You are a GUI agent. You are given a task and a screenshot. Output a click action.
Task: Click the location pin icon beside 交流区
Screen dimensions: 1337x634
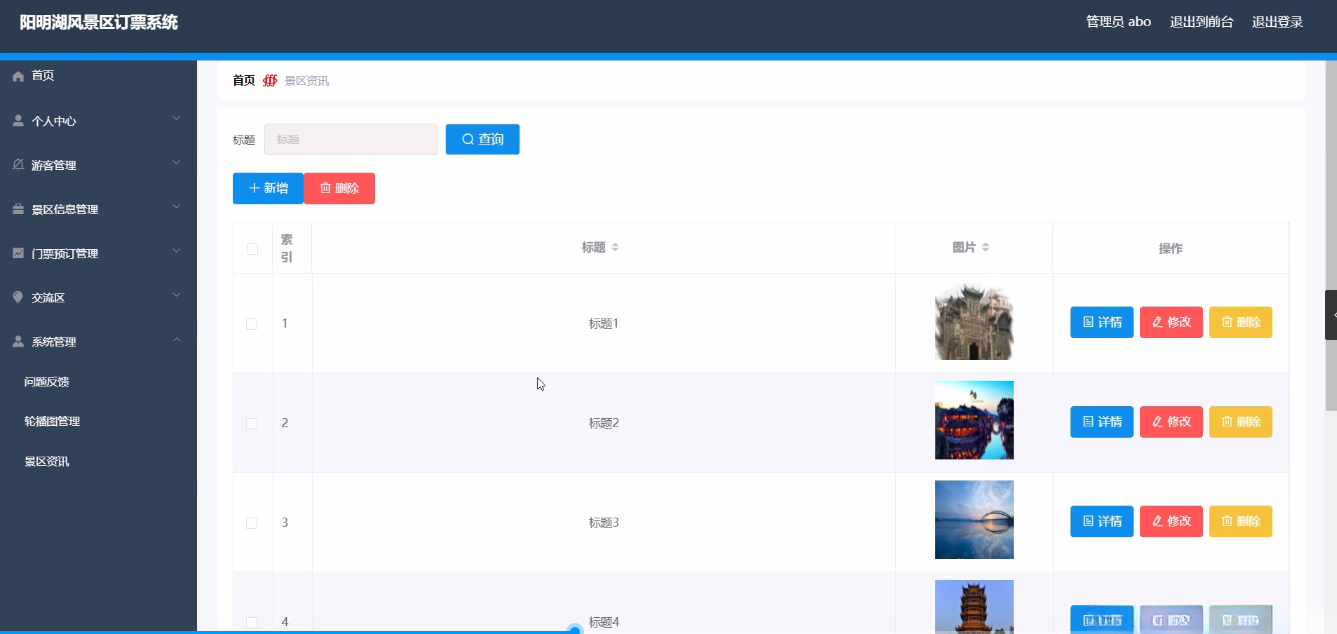[18, 297]
